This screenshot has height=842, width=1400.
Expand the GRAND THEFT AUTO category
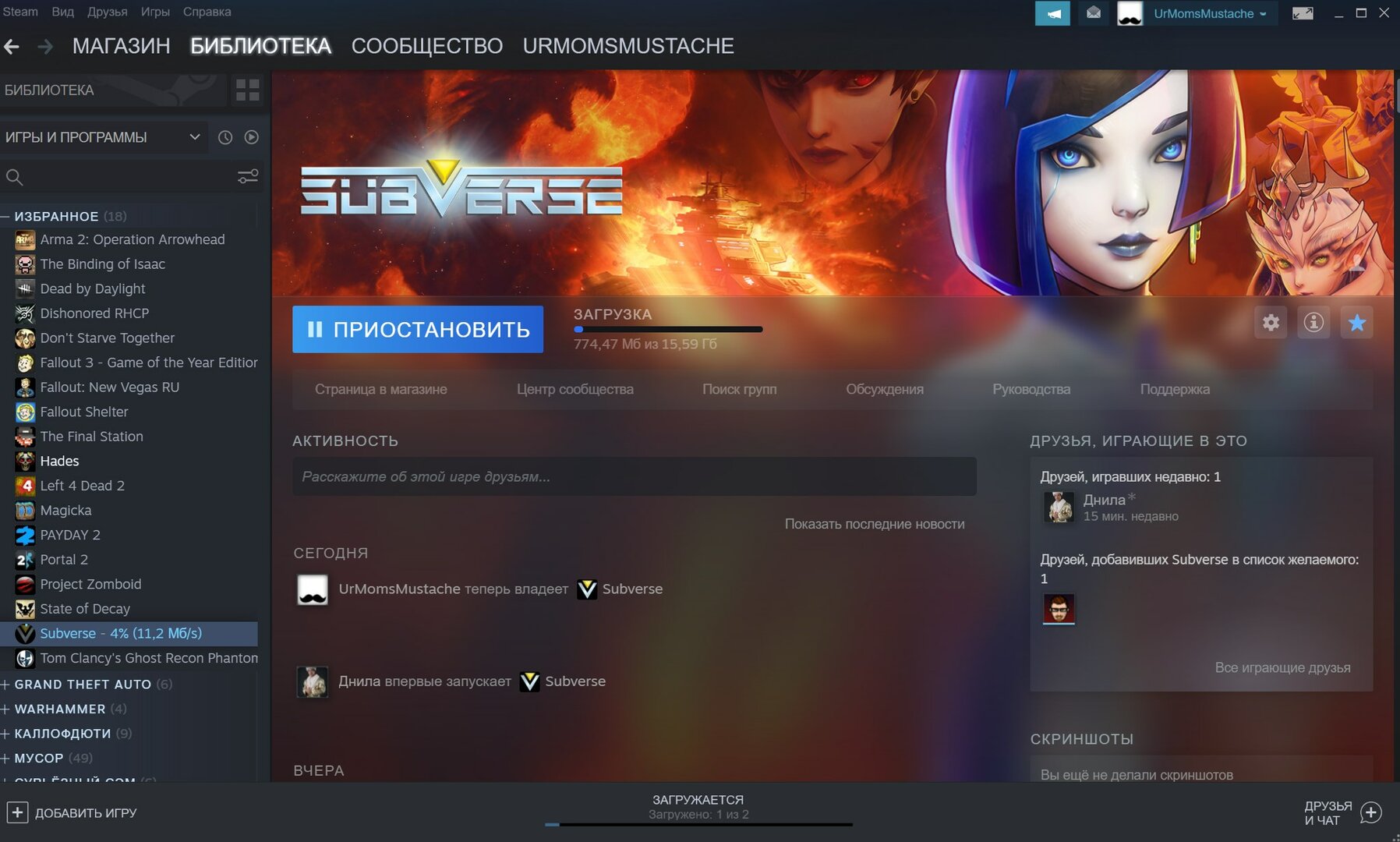[x=5, y=685]
